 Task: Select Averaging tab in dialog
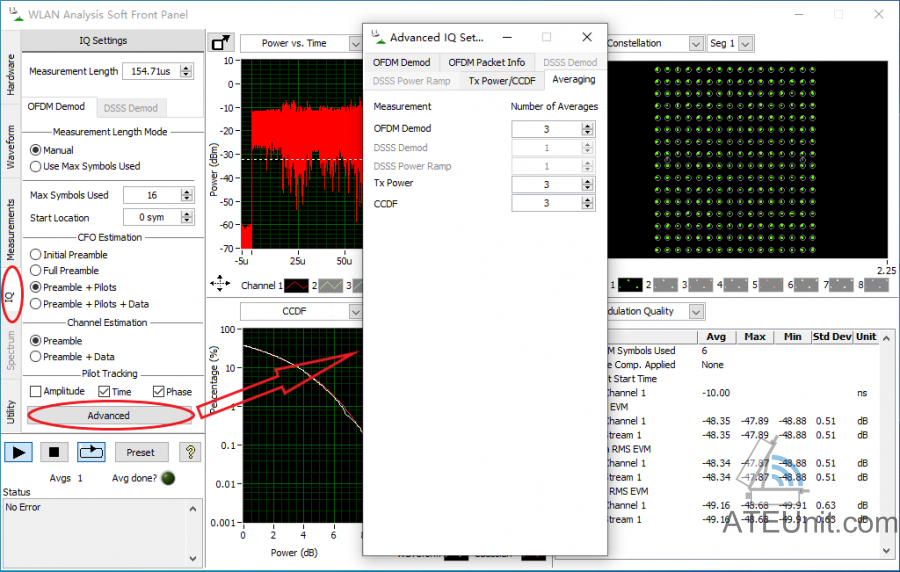573,80
